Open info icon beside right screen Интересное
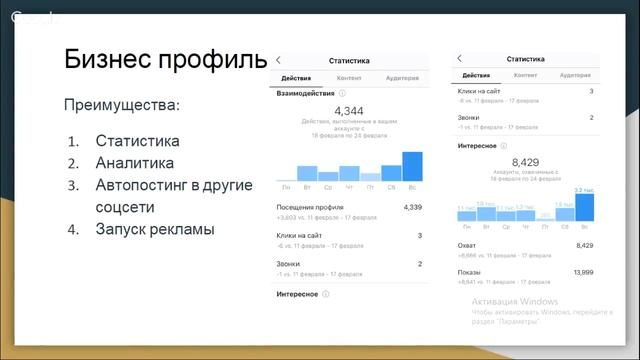640x360 pixels. (504, 146)
